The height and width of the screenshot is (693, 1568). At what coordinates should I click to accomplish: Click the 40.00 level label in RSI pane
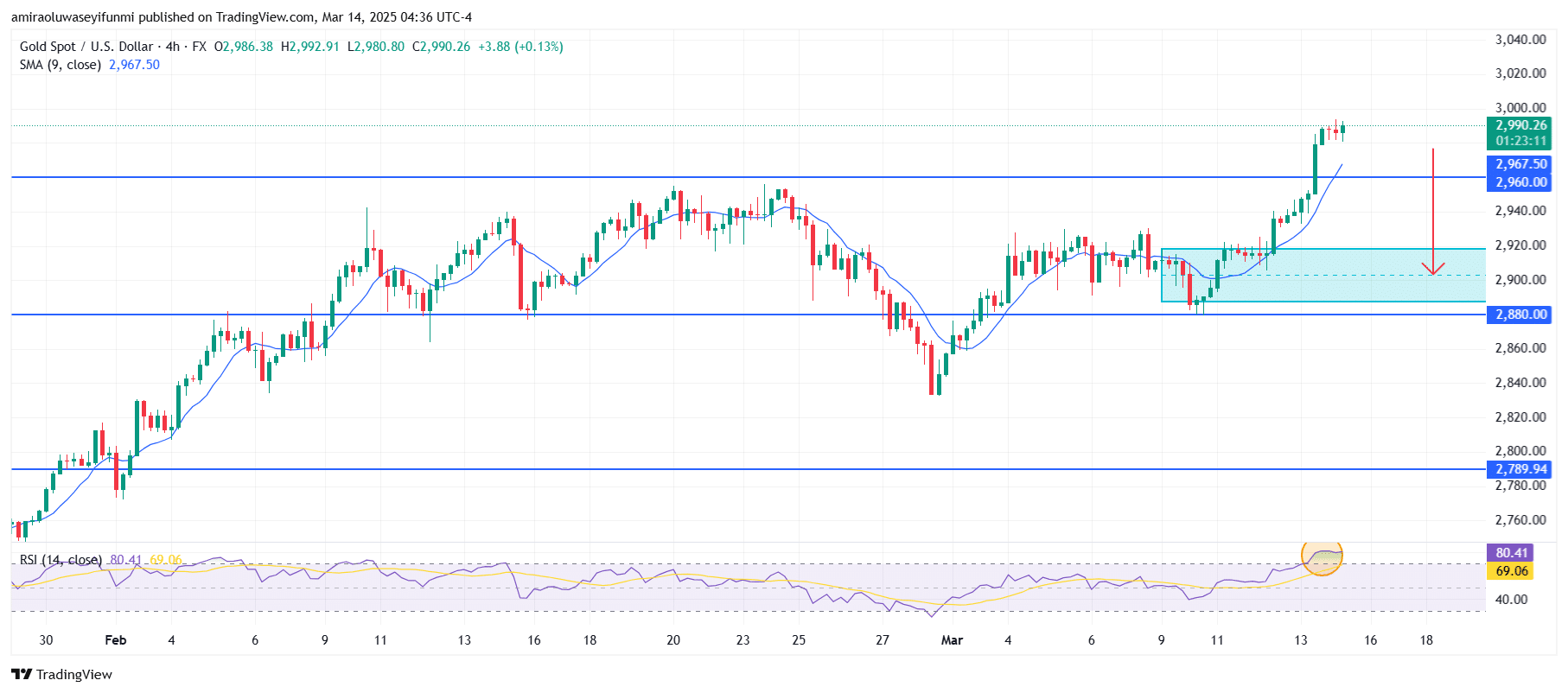pyautogui.click(x=1511, y=600)
